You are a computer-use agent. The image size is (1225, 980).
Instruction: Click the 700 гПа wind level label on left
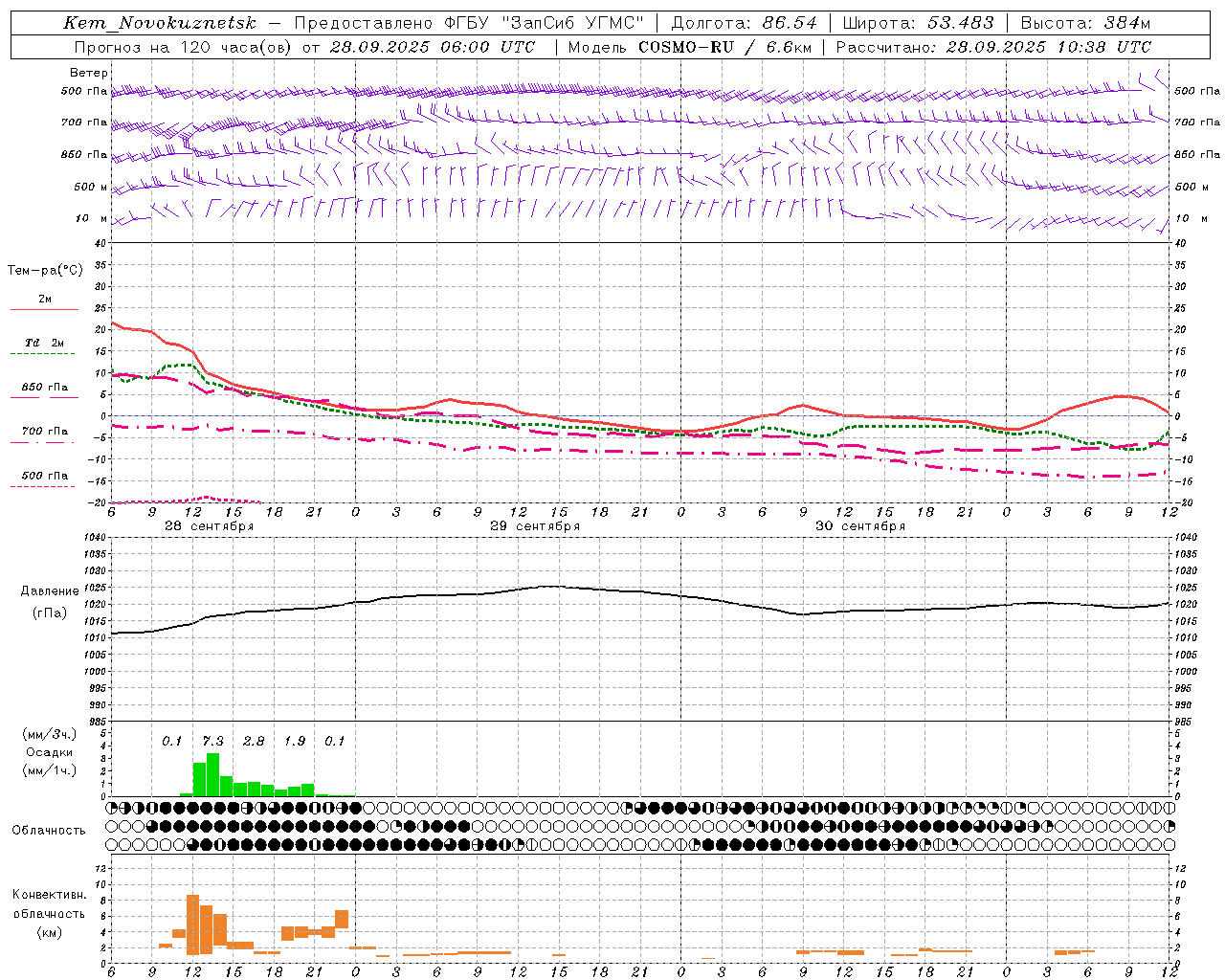tap(84, 122)
